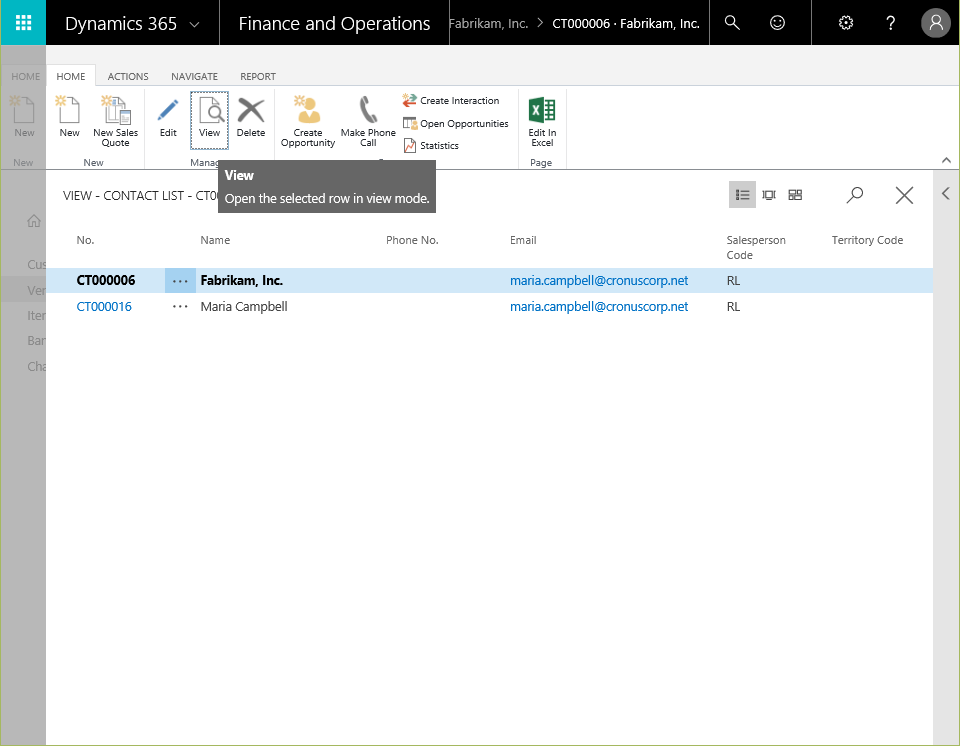Click the Finance and Operations title
Screen dimensions: 960x746
[x=334, y=23]
